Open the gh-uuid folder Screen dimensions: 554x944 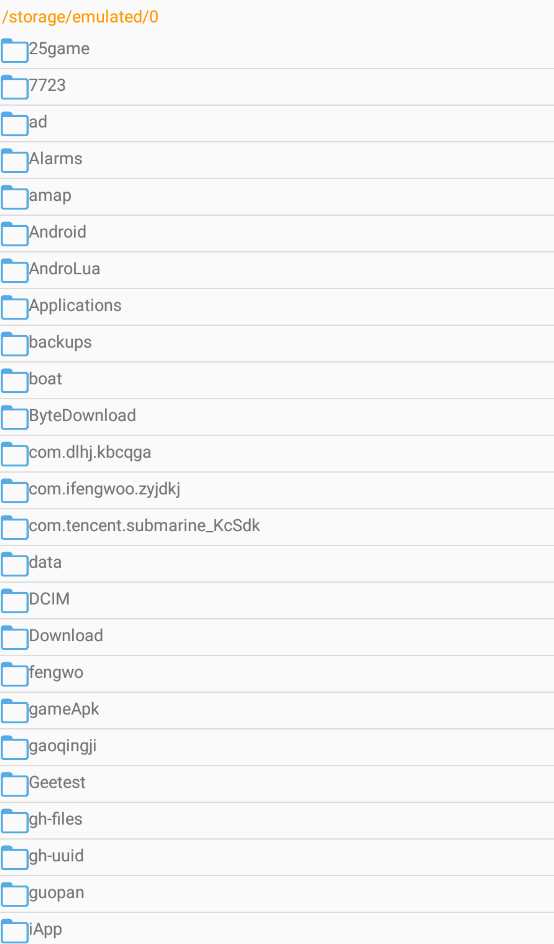click(x=277, y=857)
